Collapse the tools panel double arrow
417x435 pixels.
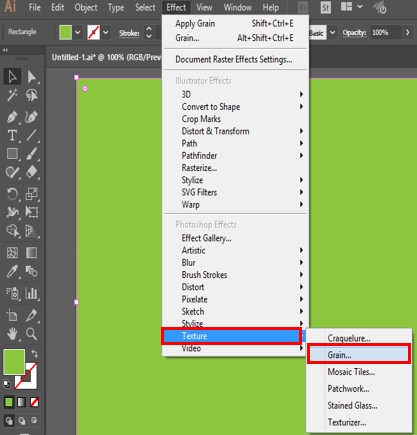[5, 50]
